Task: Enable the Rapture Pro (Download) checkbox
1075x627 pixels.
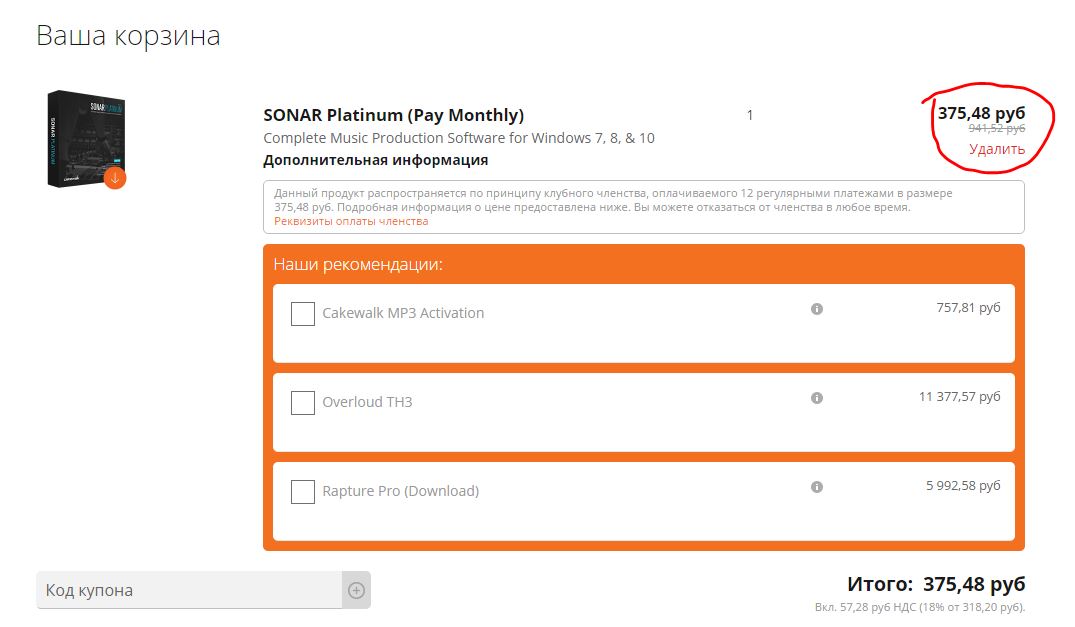Action: [x=303, y=492]
